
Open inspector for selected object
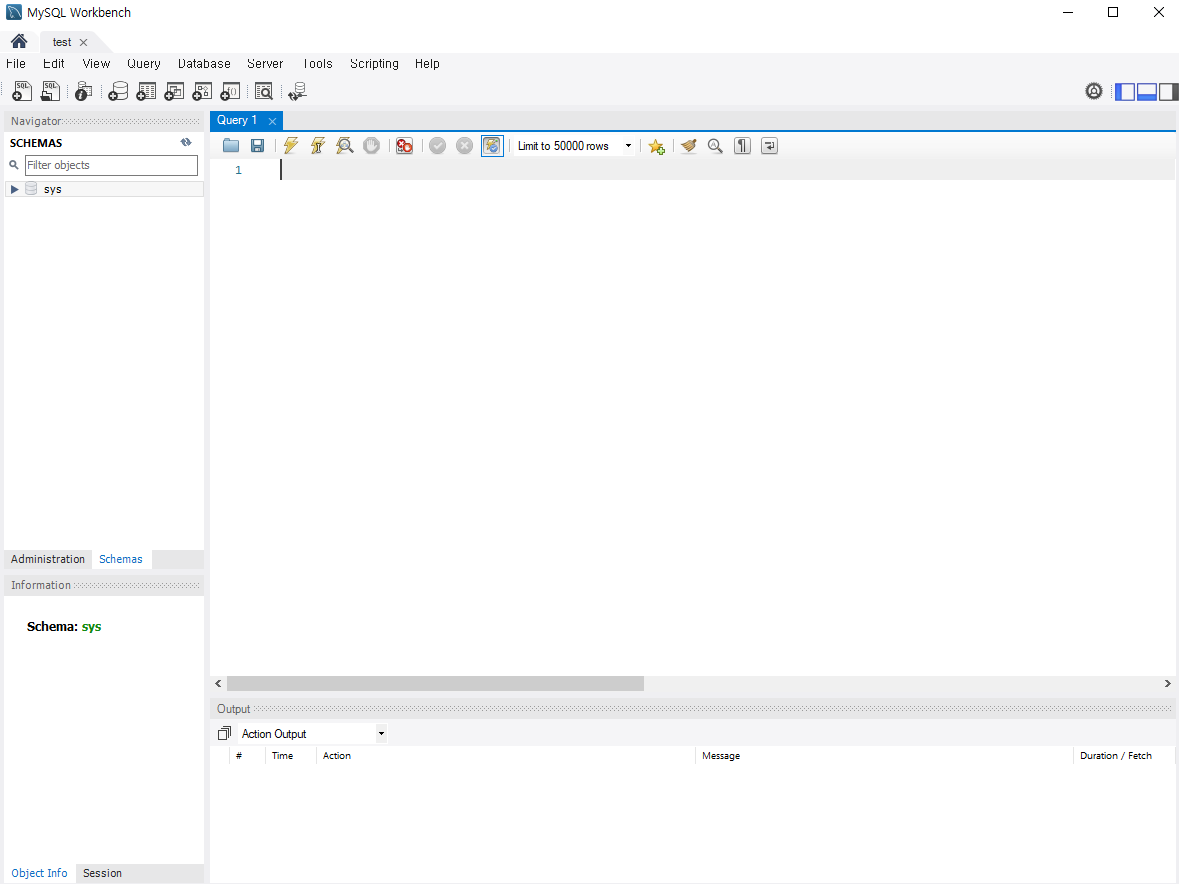83,91
